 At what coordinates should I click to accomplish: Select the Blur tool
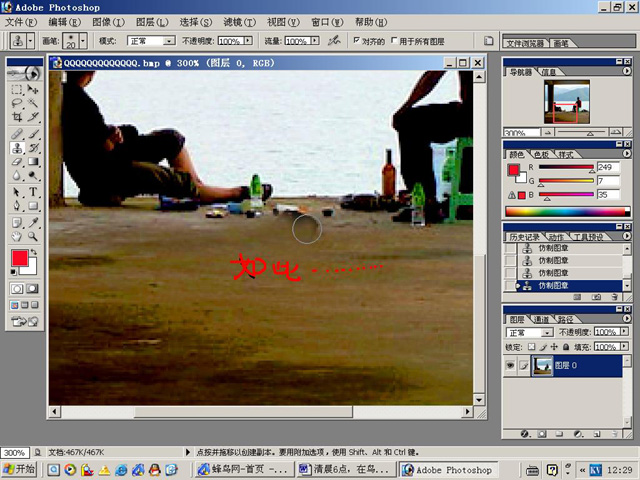(x=17, y=176)
